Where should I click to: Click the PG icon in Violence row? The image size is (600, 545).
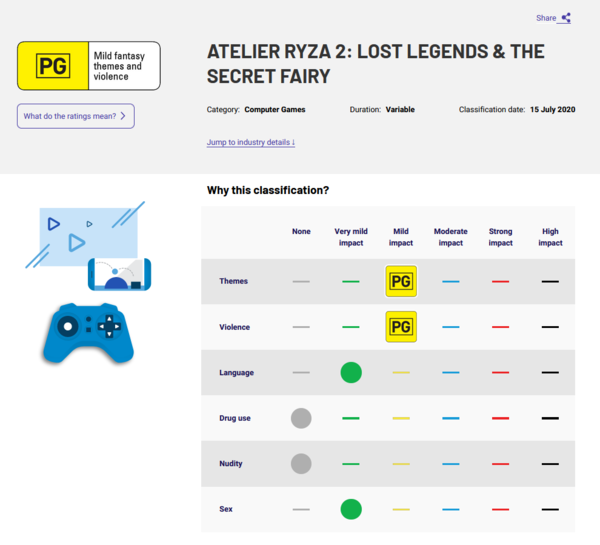pyautogui.click(x=401, y=327)
